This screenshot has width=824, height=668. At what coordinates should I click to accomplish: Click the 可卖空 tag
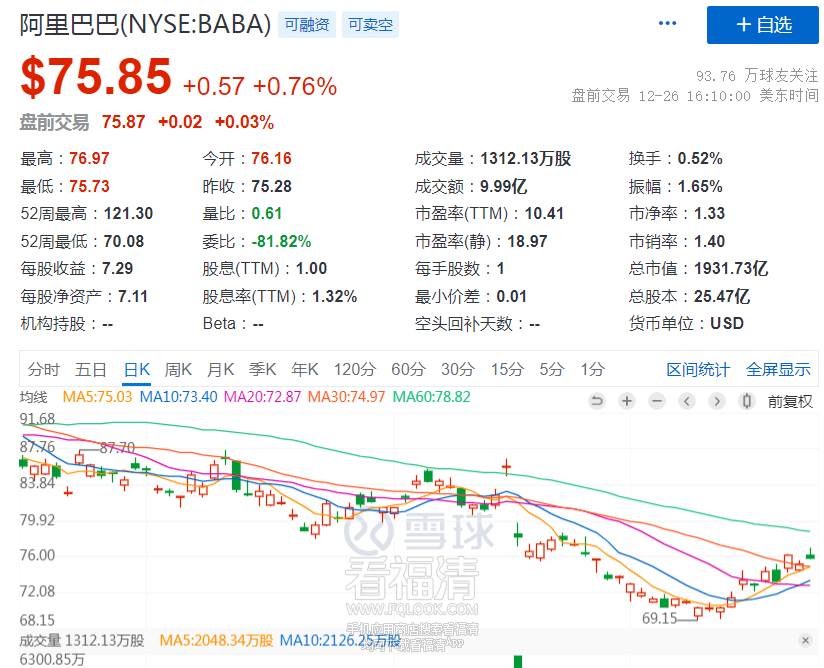click(370, 25)
